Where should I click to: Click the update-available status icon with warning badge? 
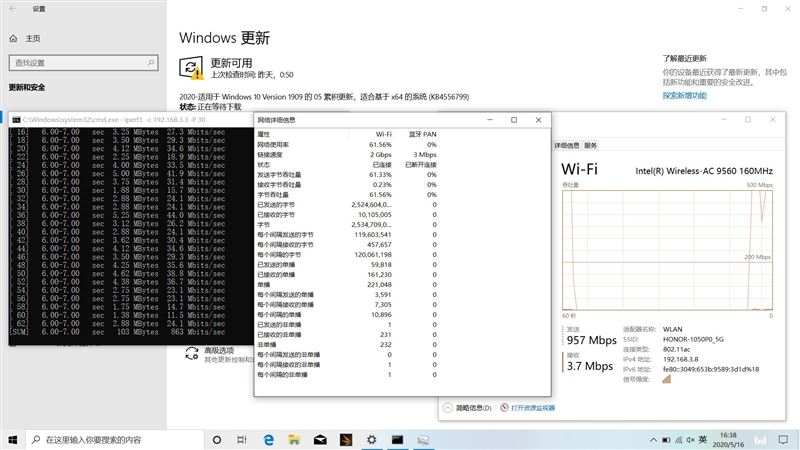(x=191, y=68)
